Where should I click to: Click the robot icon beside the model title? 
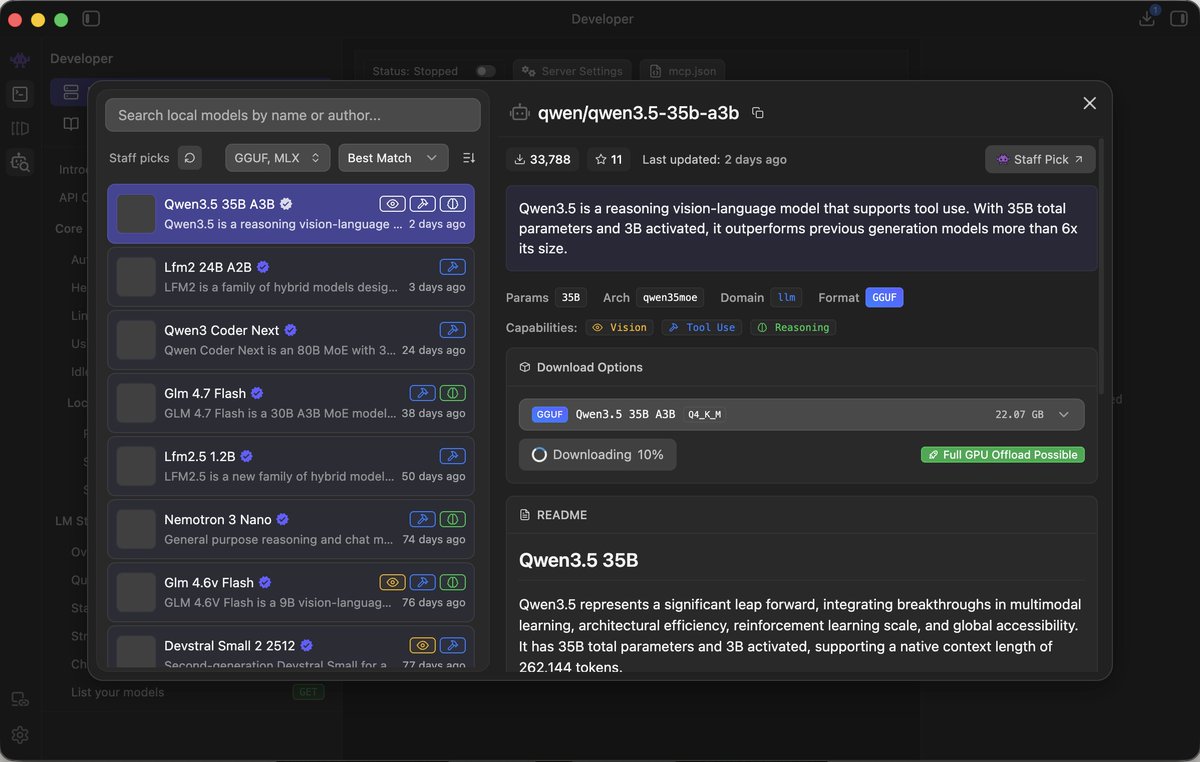(519, 113)
